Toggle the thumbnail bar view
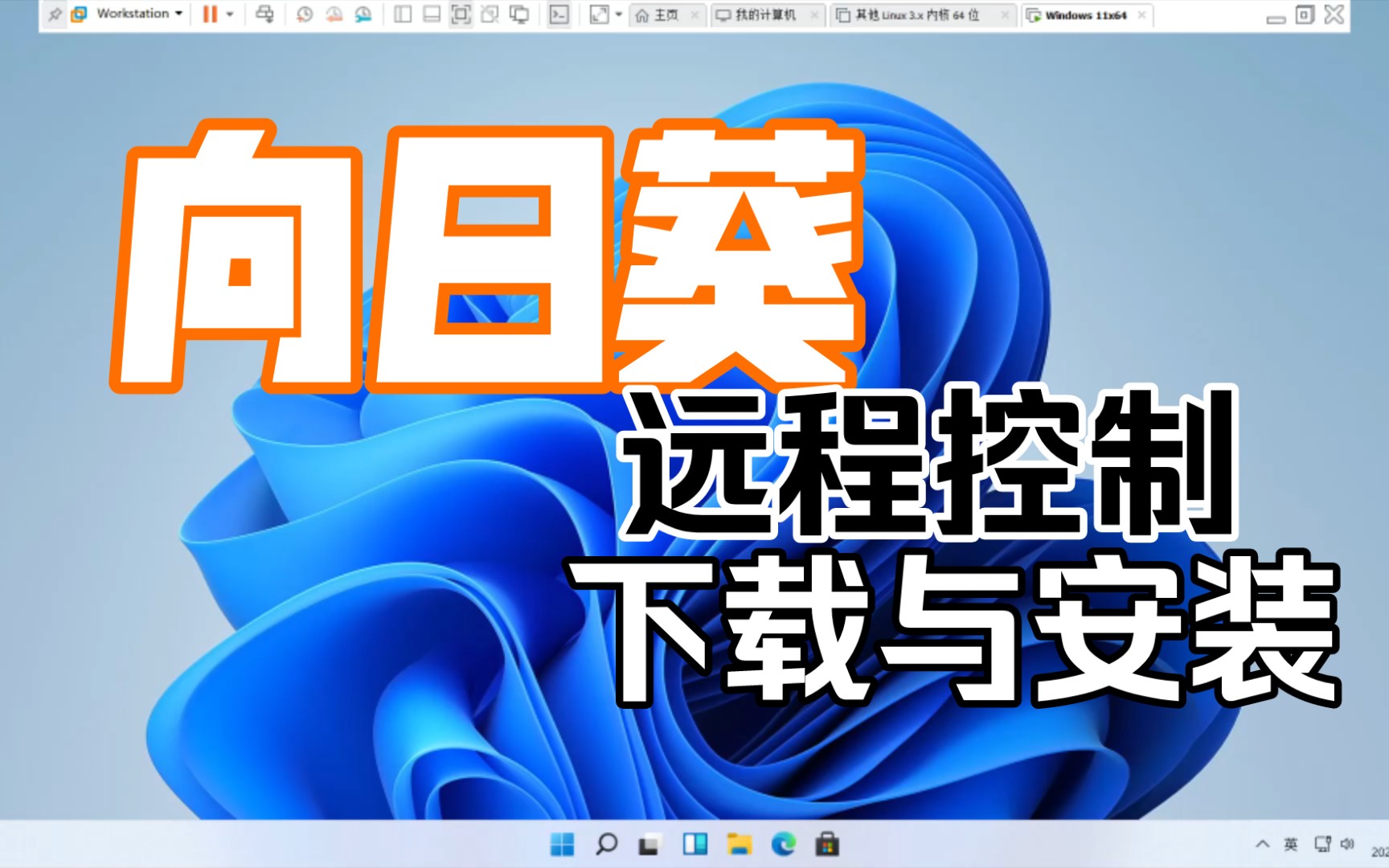This screenshot has height=868, width=1389. (432, 14)
